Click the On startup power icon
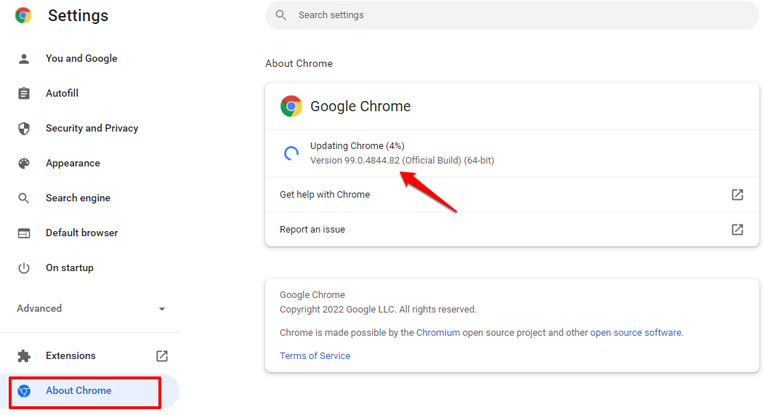Image resolution: width=768 pixels, height=415 pixels. [24, 268]
